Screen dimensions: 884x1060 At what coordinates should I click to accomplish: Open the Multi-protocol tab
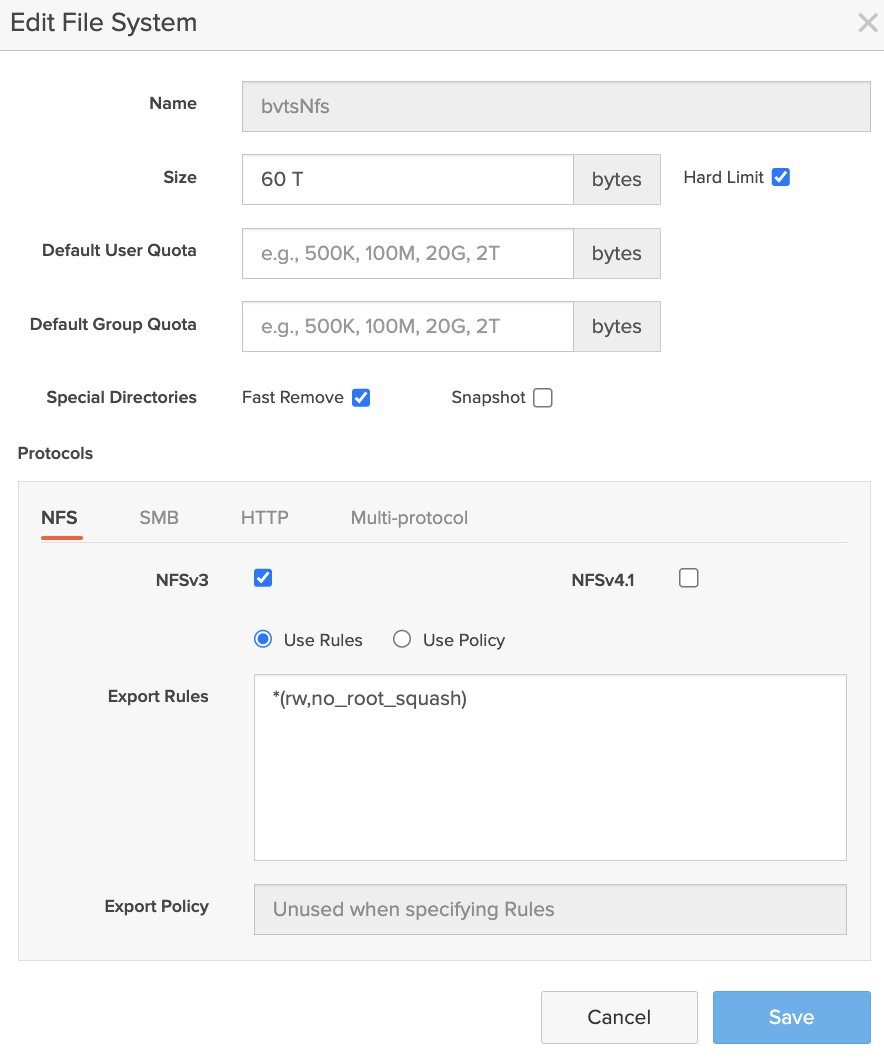409,517
